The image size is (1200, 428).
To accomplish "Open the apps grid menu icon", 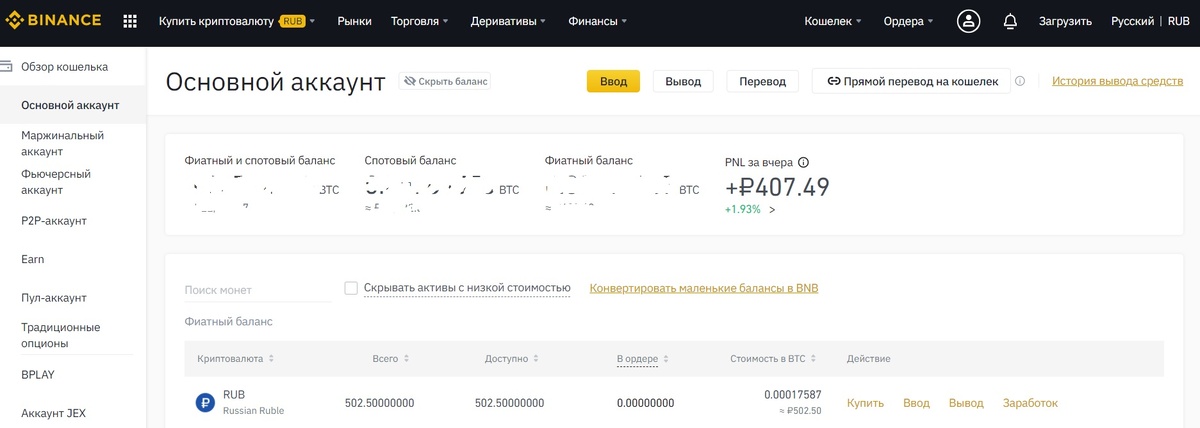I will click(130, 21).
